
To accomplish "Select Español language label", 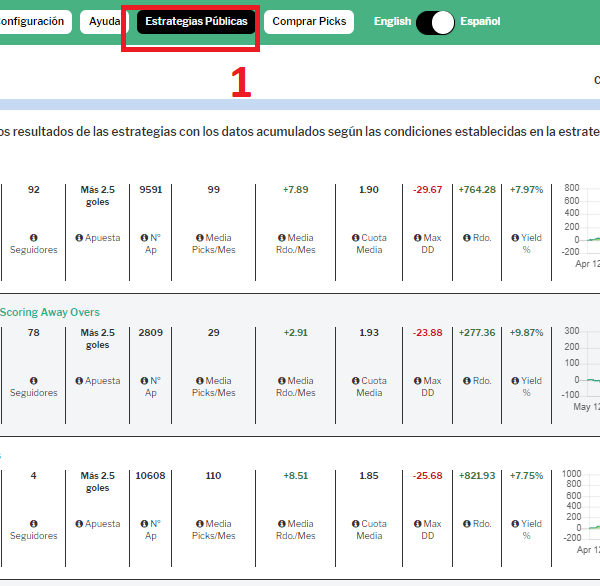I will coord(480,21).
